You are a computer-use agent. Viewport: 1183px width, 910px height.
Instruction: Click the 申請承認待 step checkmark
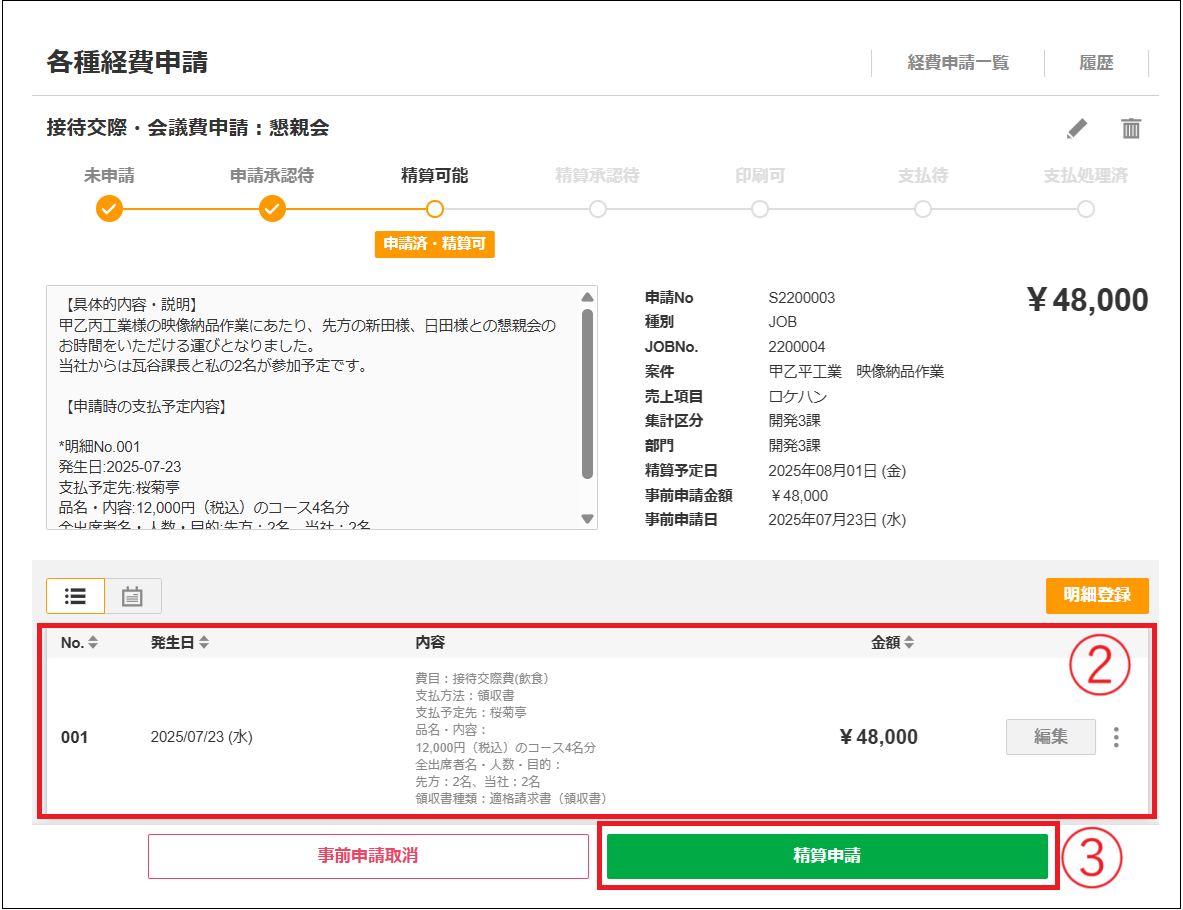tap(272, 208)
